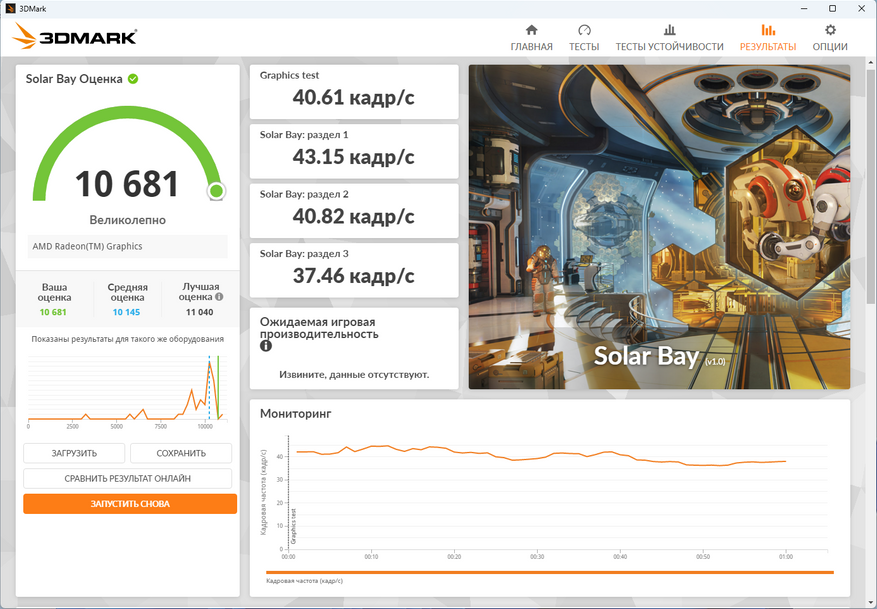
Task: Click your score value under Ваша оценка
Action: (53, 312)
